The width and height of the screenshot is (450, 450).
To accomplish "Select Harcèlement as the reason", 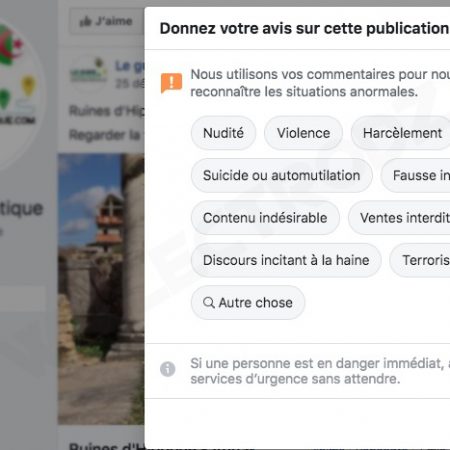I will (401, 133).
